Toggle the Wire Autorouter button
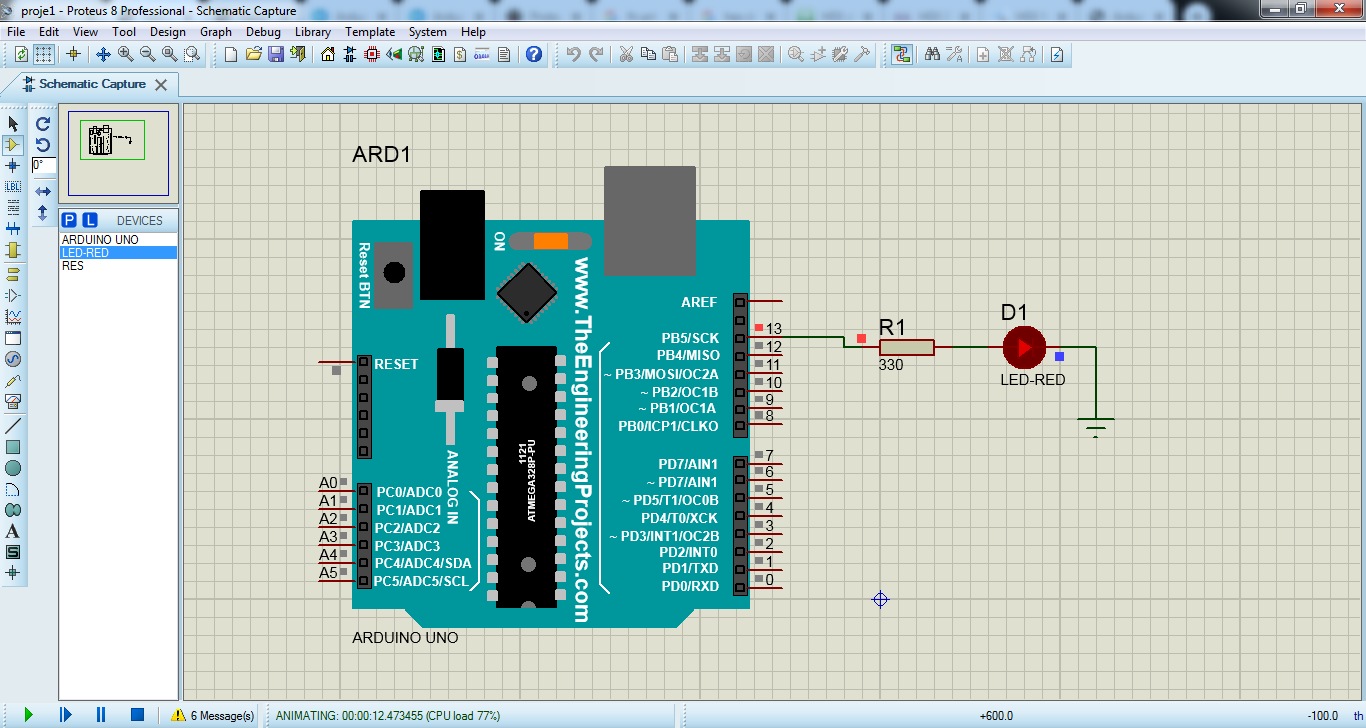Image resolution: width=1366 pixels, height=728 pixels. tap(902, 54)
